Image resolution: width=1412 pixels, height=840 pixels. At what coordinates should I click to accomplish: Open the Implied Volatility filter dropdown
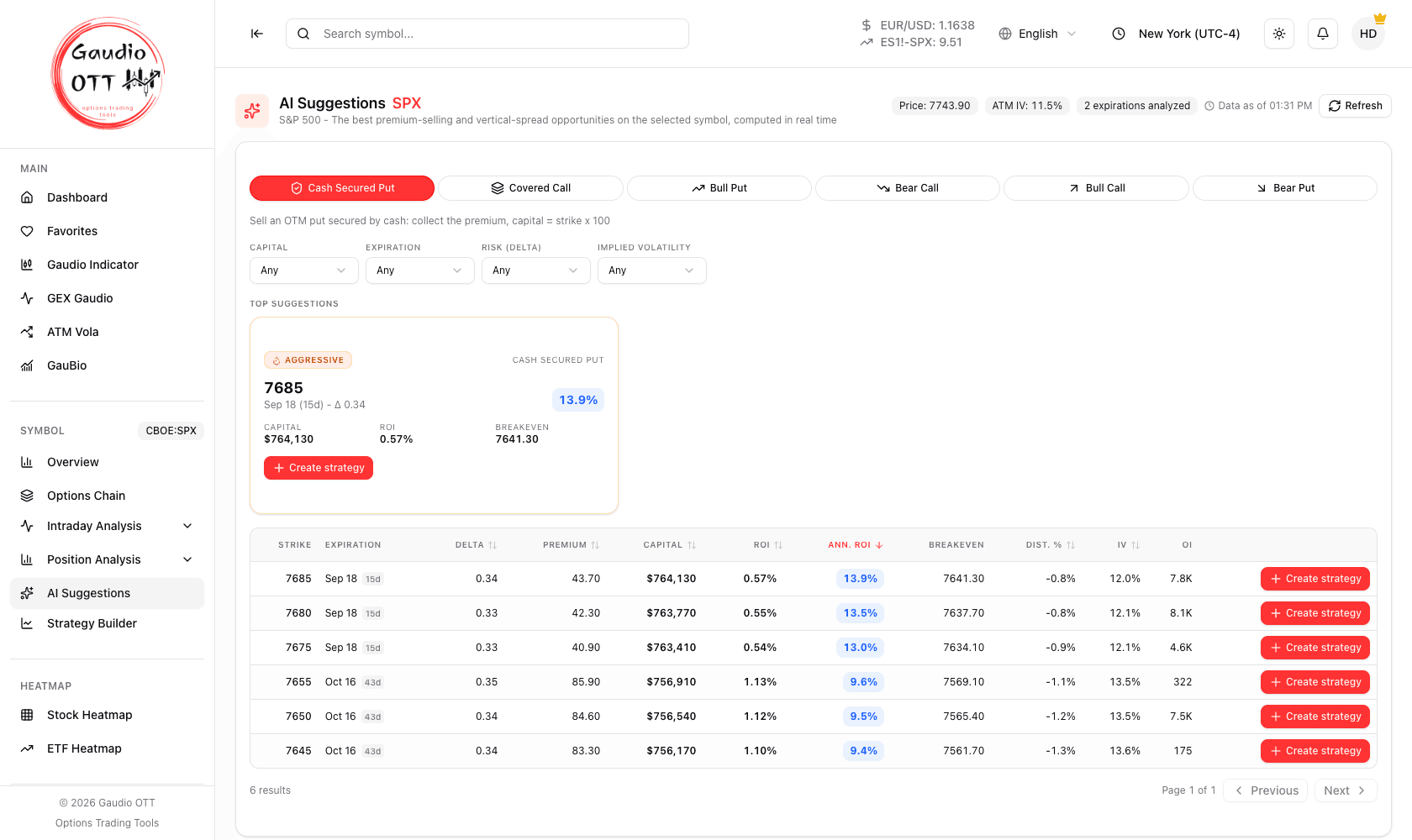click(x=652, y=270)
